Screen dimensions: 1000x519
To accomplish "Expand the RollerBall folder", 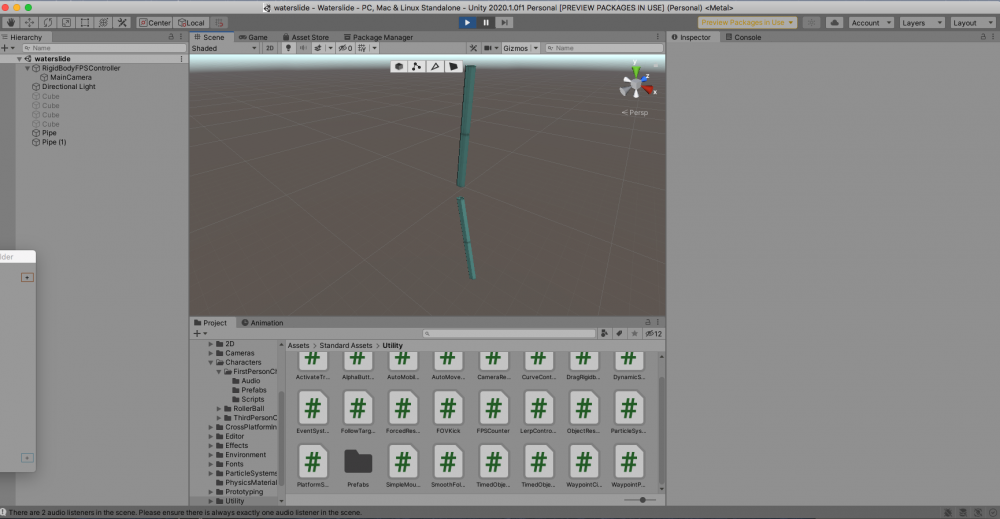I will click(x=219, y=409).
